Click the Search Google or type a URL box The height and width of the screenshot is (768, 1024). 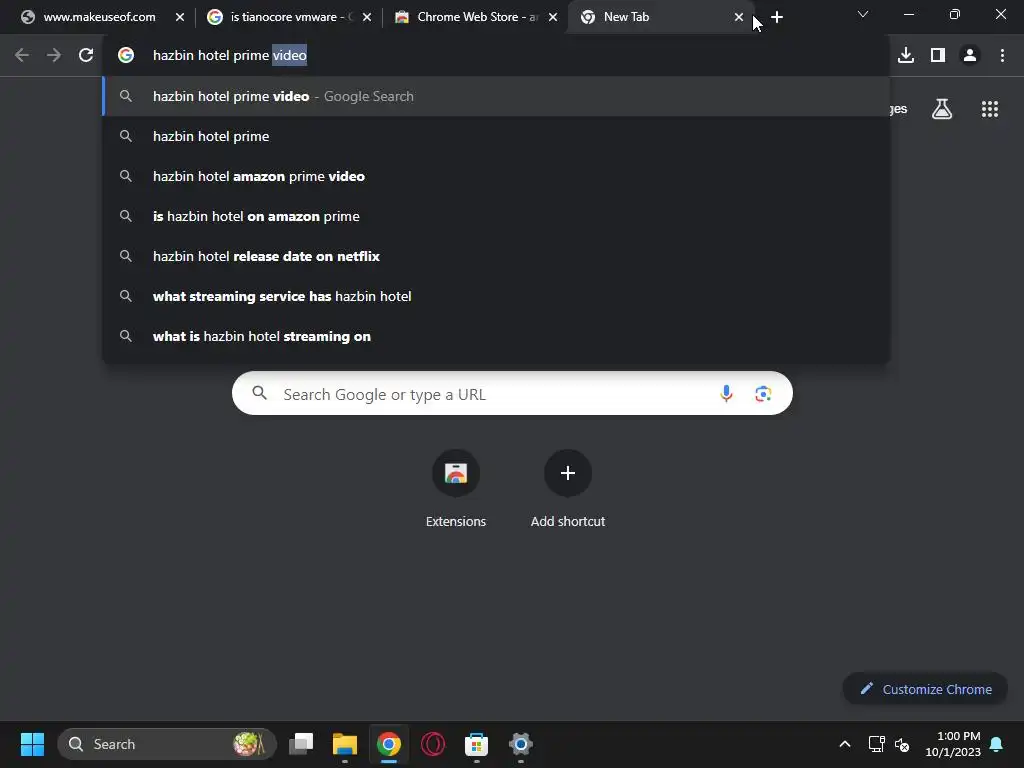click(512, 393)
